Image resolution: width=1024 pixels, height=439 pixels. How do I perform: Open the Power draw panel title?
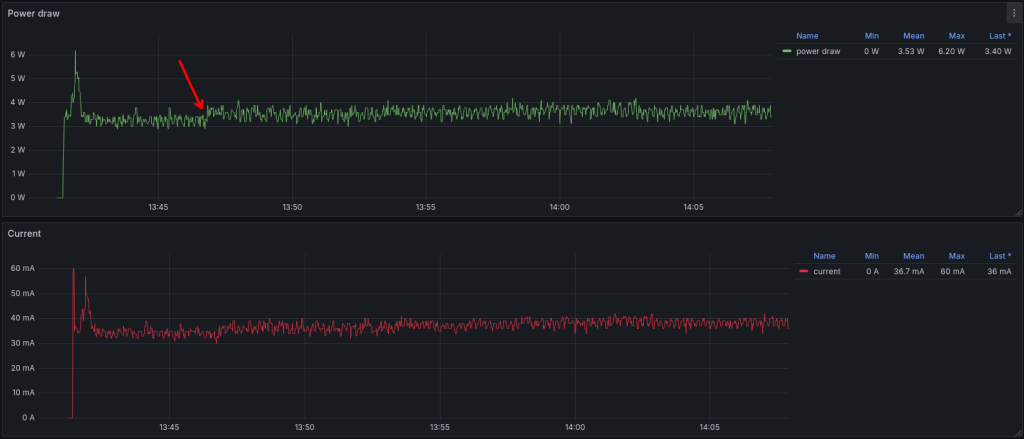(30, 12)
